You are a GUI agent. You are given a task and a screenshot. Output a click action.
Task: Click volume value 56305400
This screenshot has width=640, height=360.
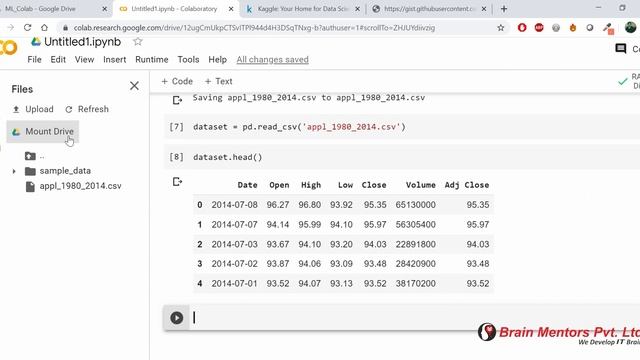[x=416, y=224]
